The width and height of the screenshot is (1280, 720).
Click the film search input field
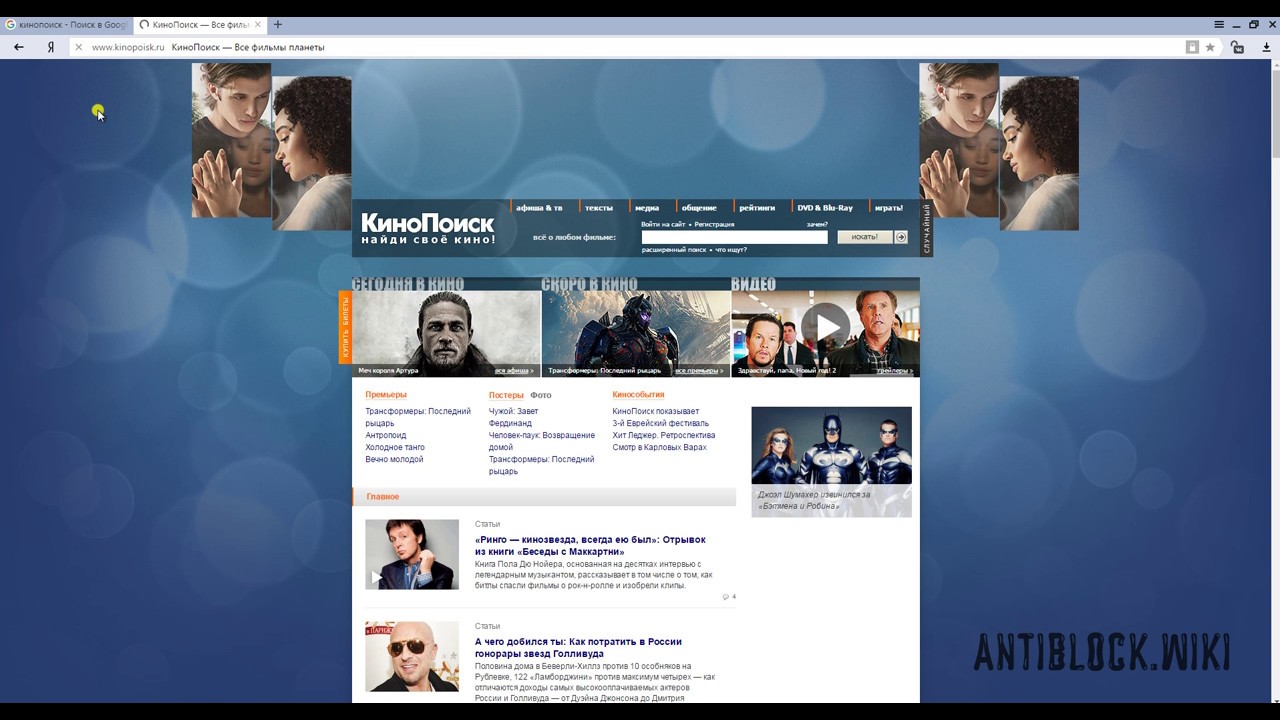[735, 237]
